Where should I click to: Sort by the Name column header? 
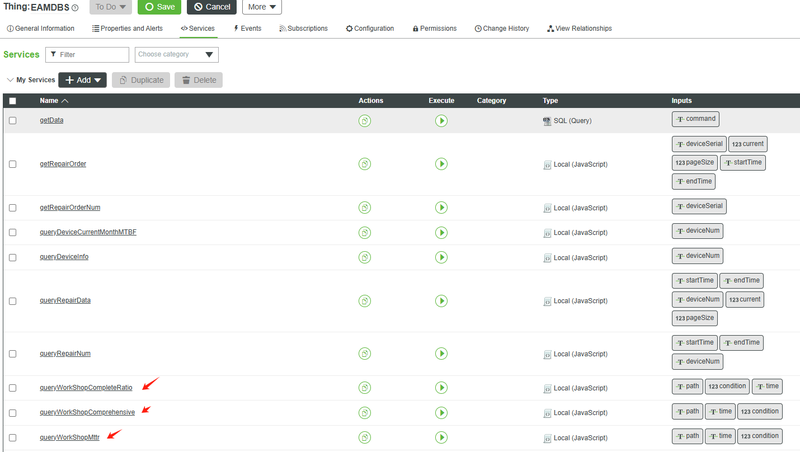point(54,101)
